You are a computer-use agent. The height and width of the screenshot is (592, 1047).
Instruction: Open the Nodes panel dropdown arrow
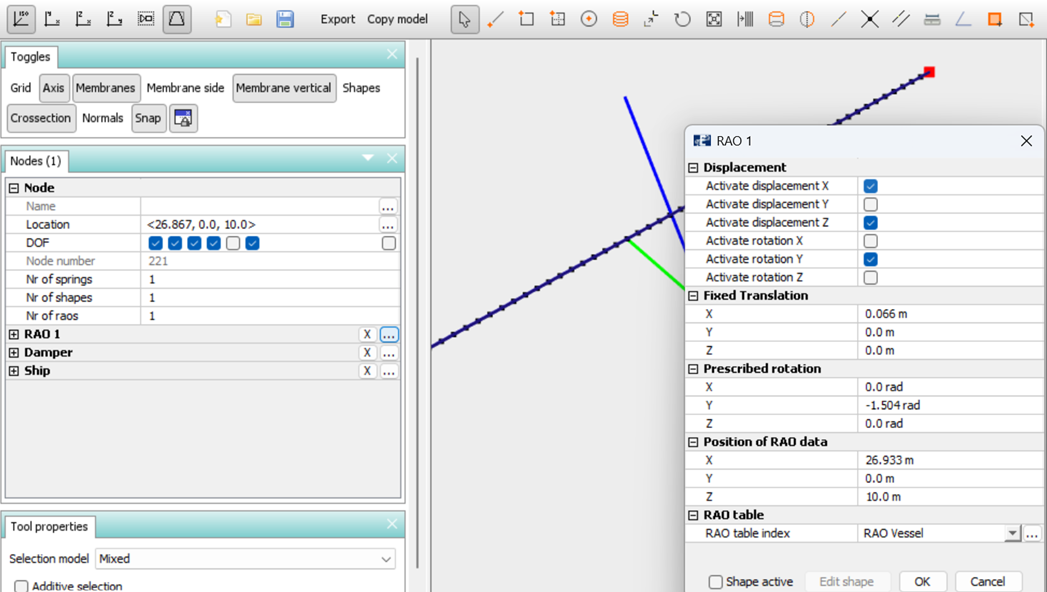368,158
